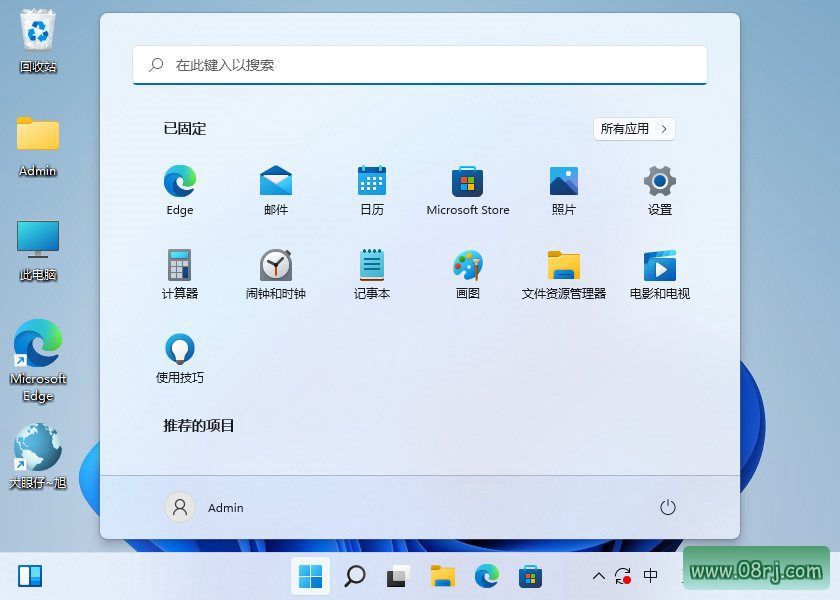This screenshot has width=840, height=600.
Task: Open the Admin user account menu
Action: (x=204, y=507)
